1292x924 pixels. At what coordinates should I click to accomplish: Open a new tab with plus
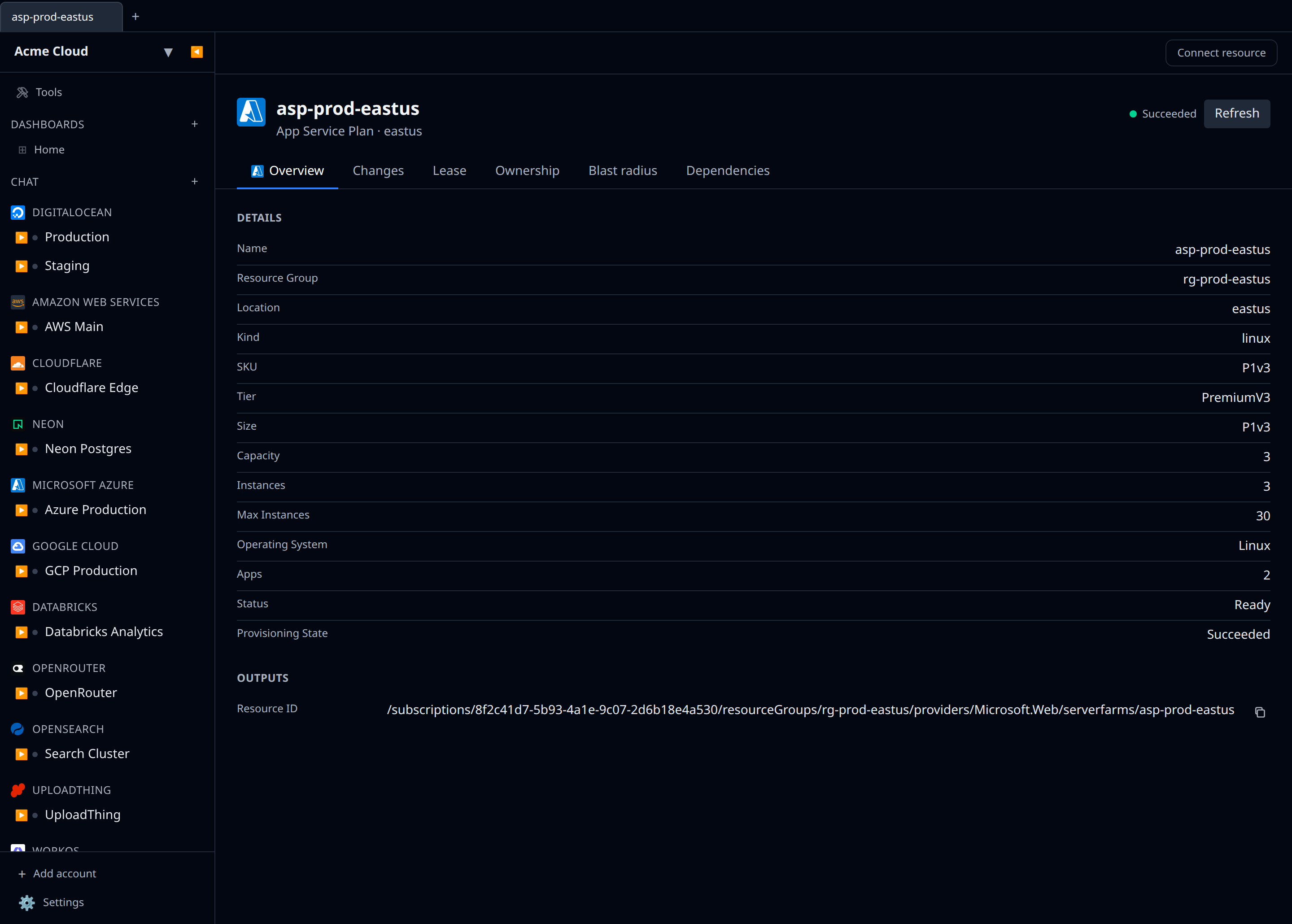[x=135, y=17]
